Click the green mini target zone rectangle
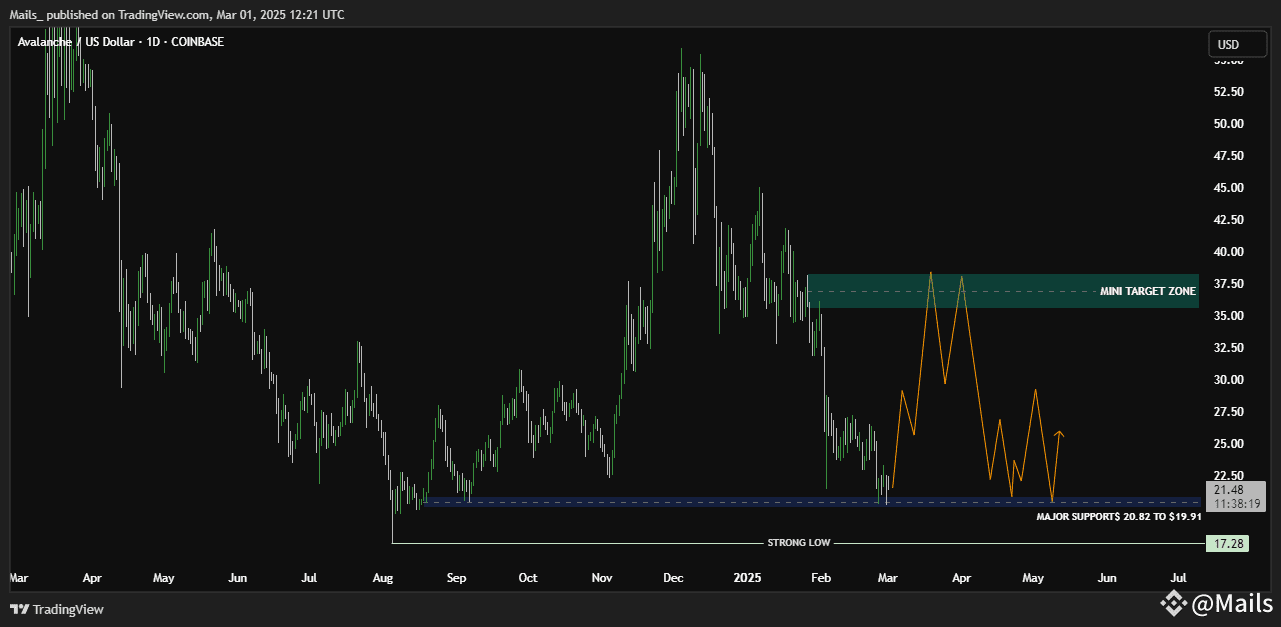1281x627 pixels. coord(1002,291)
